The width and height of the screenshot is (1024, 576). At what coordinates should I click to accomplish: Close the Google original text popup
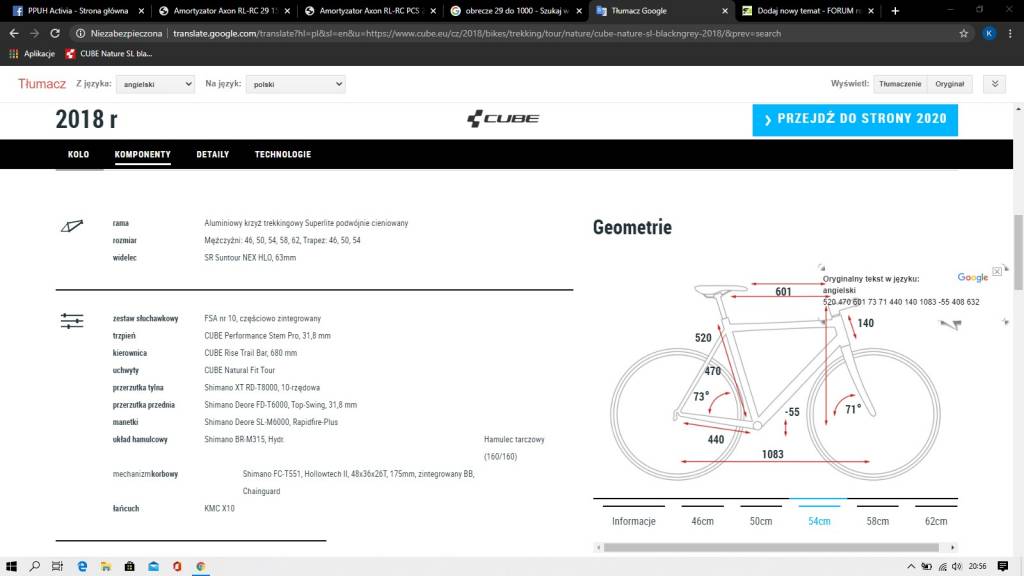click(x=997, y=270)
